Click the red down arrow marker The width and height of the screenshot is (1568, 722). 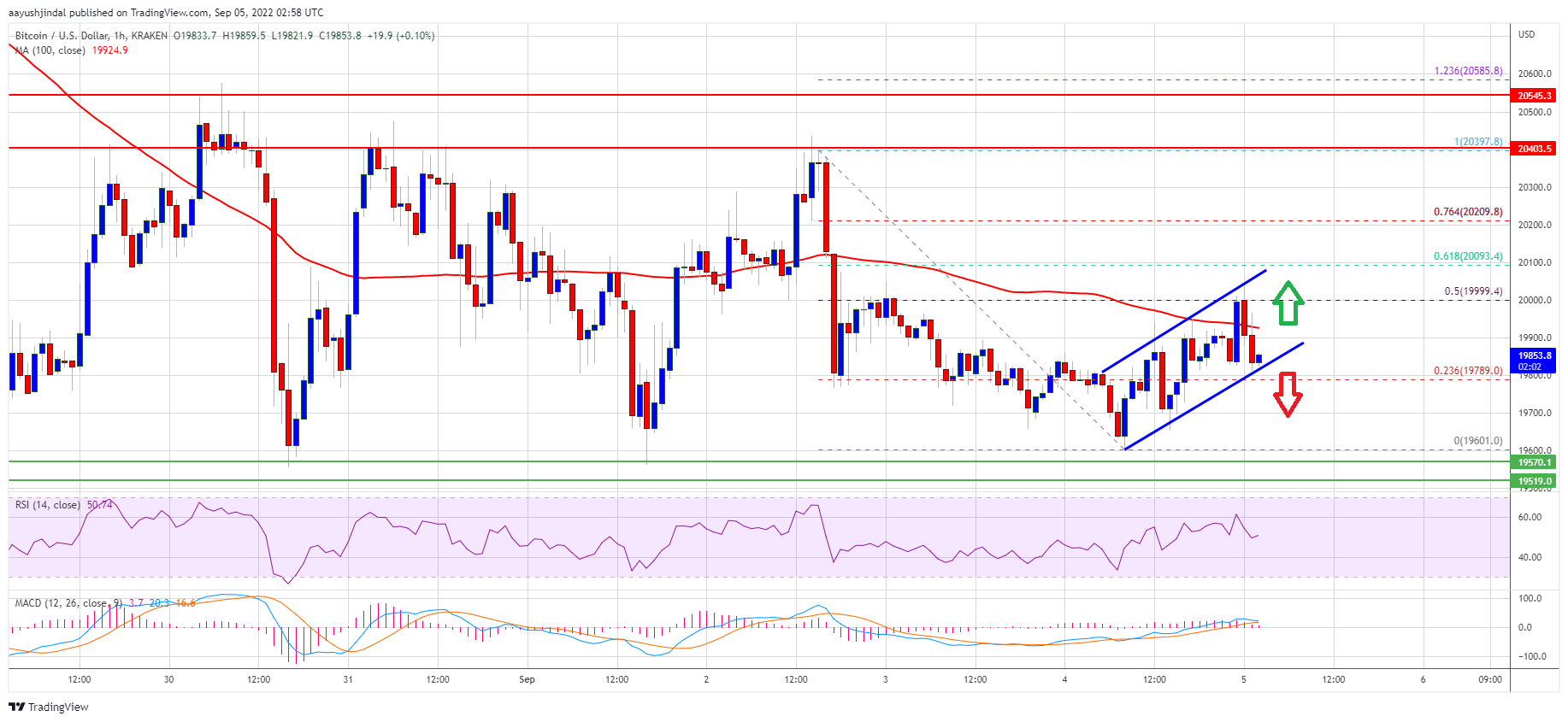pos(1288,394)
